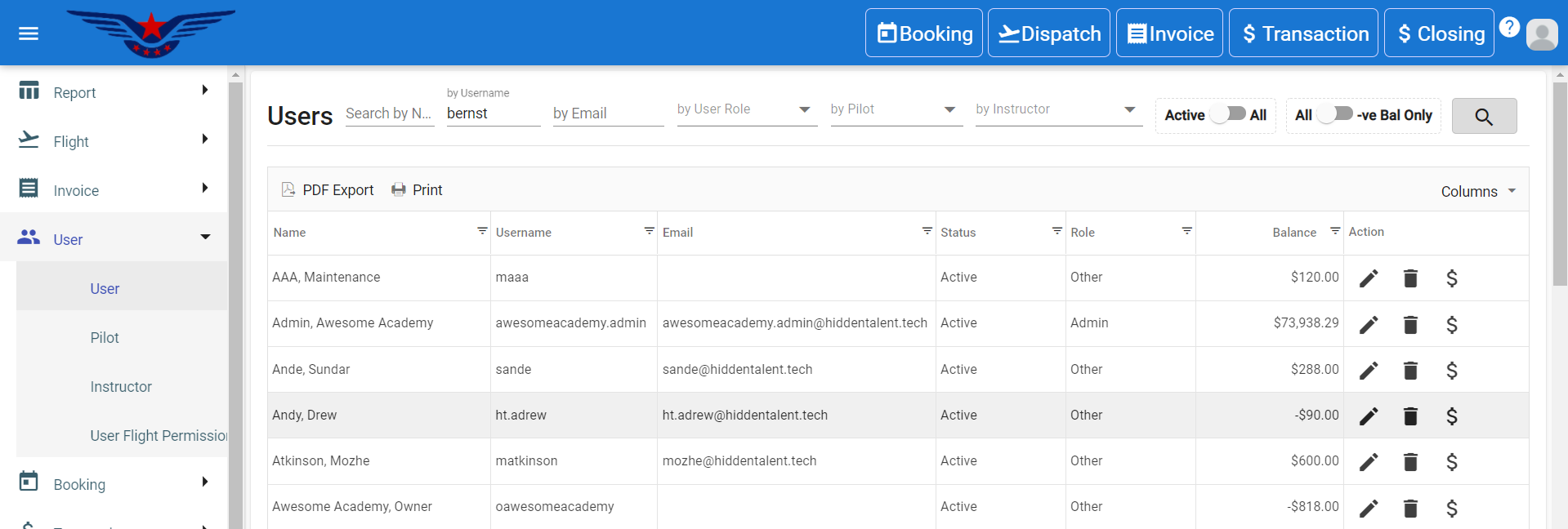
Task: Select Pilot in the User submenu
Action: coord(105,338)
